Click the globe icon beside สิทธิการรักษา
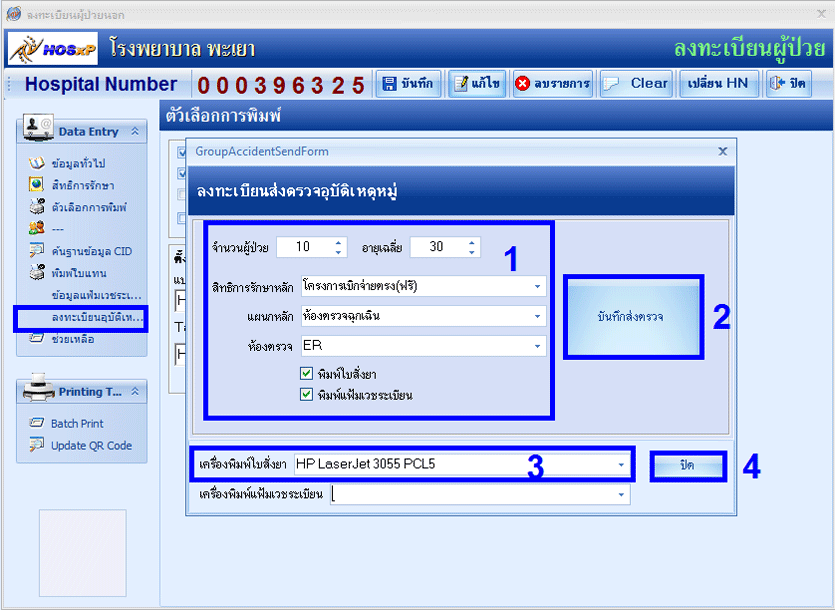 pos(36,185)
